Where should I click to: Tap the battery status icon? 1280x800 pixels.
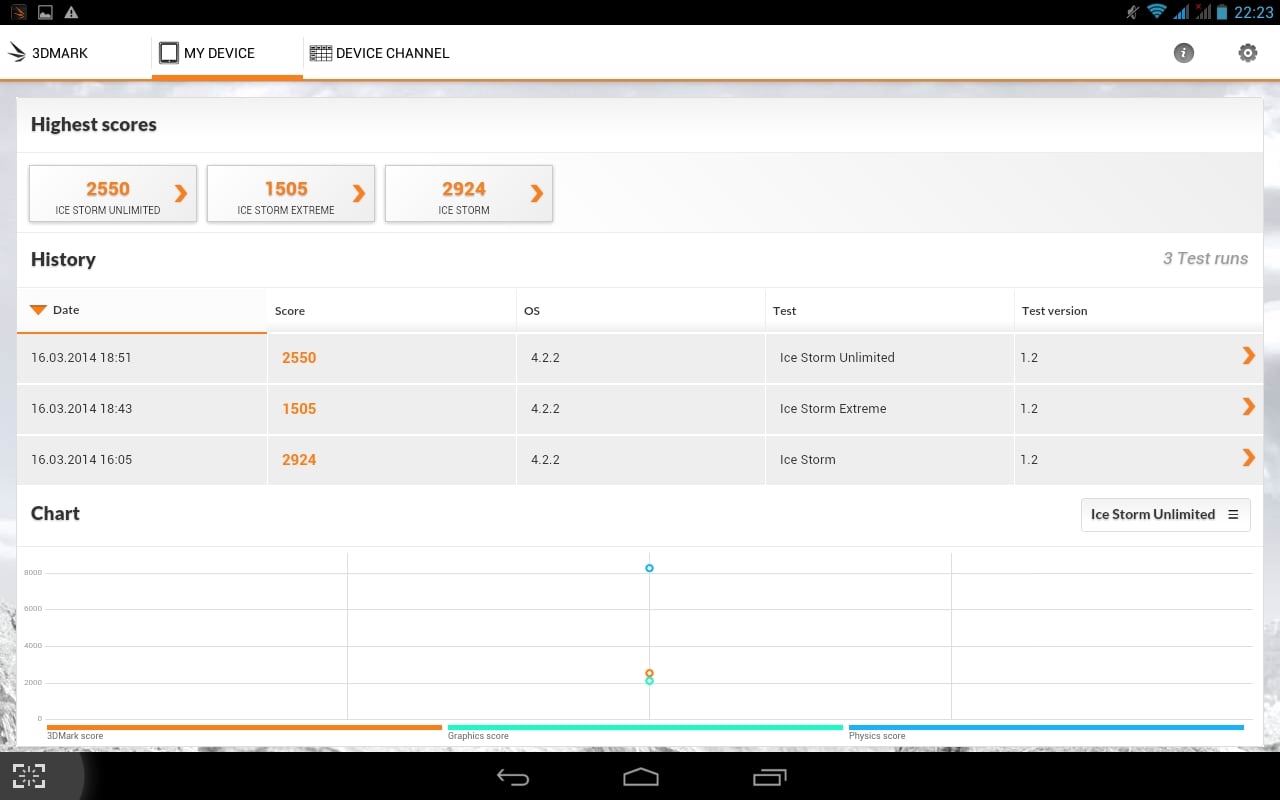[1222, 12]
